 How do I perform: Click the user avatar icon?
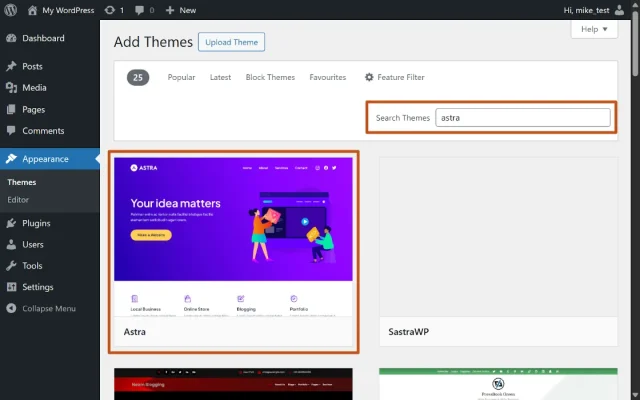tap(619, 10)
